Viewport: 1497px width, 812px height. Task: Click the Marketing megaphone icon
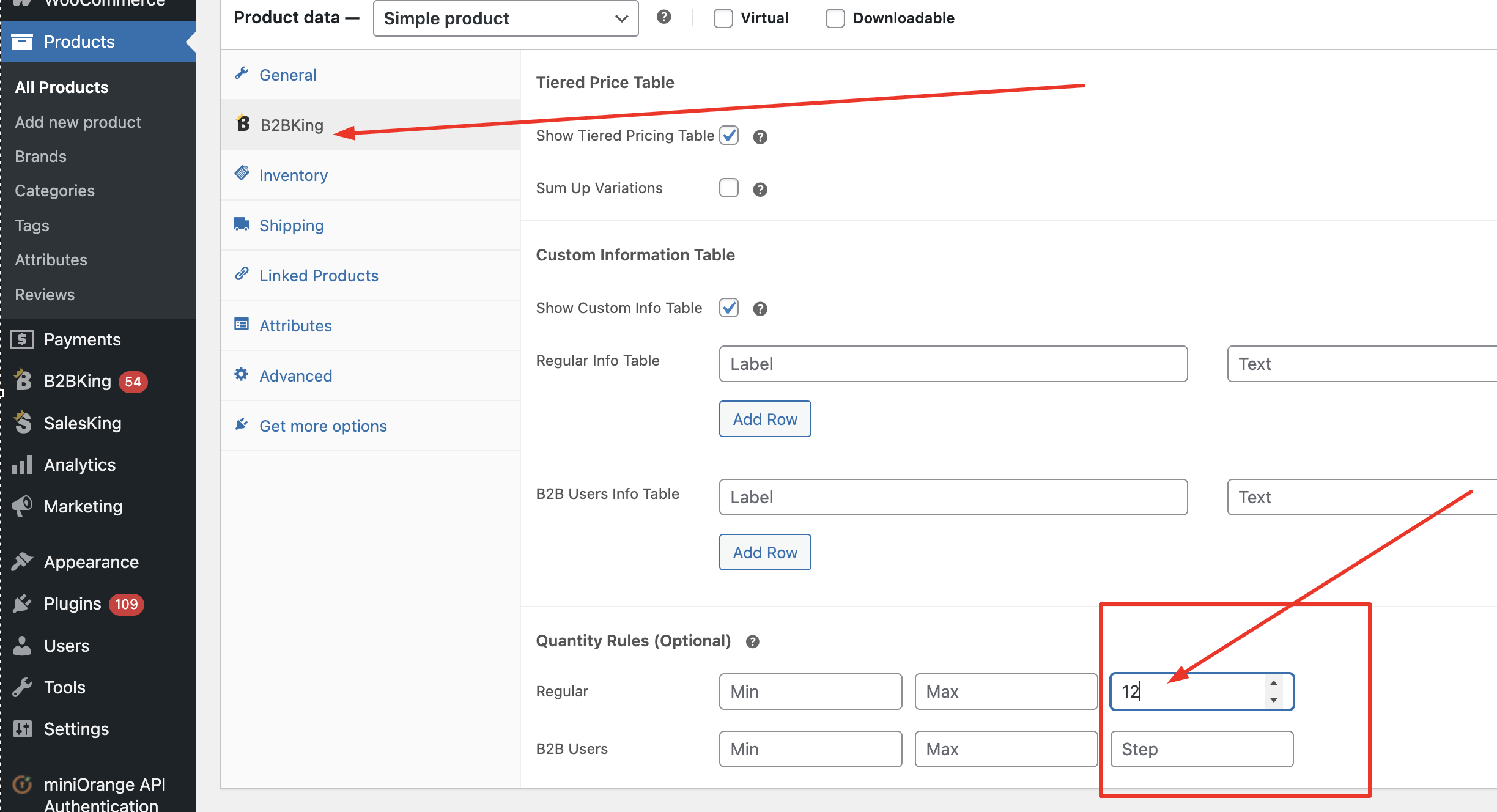point(23,506)
